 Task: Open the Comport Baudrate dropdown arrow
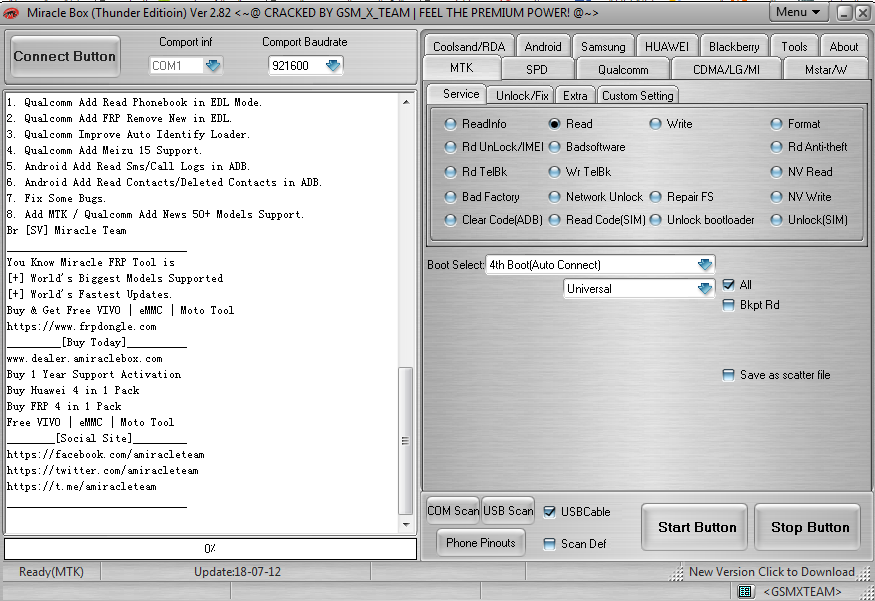click(x=333, y=66)
